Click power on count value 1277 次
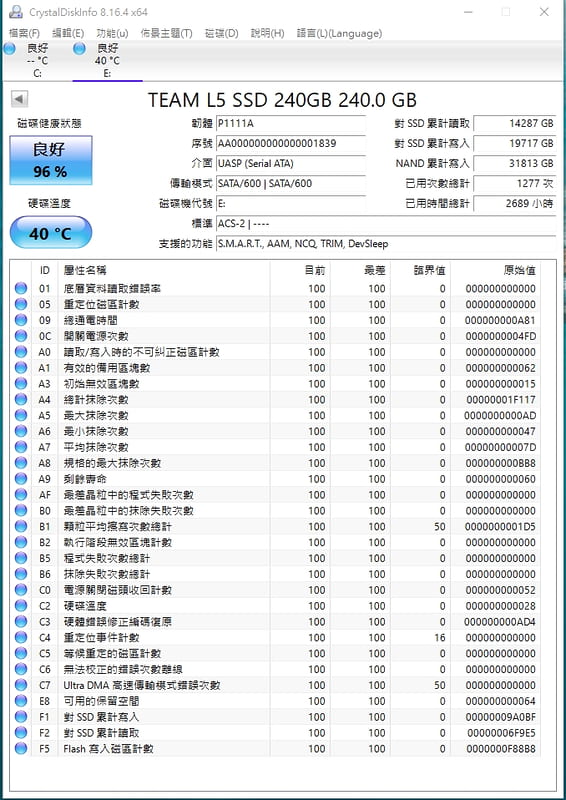The image size is (566, 800). [514, 183]
